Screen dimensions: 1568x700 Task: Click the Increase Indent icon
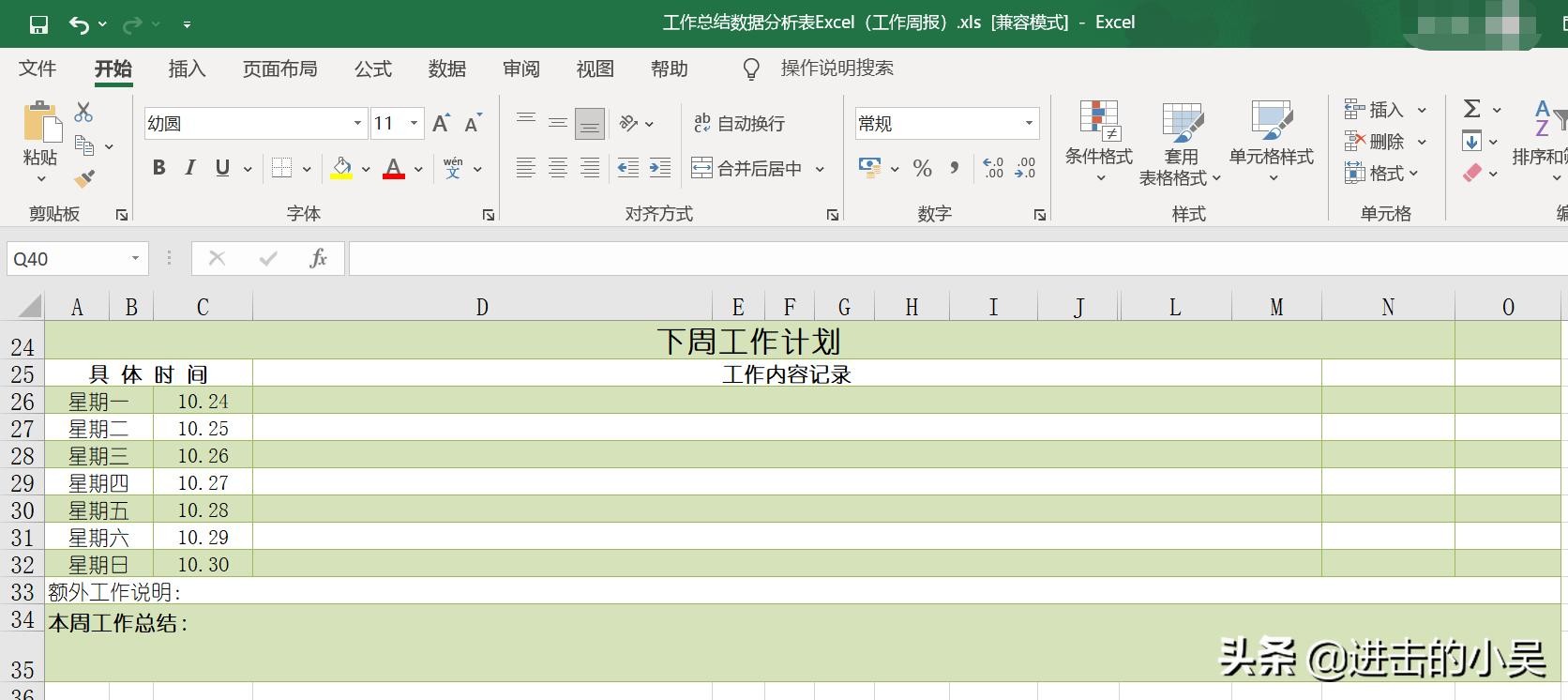pyautogui.click(x=660, y=169)
